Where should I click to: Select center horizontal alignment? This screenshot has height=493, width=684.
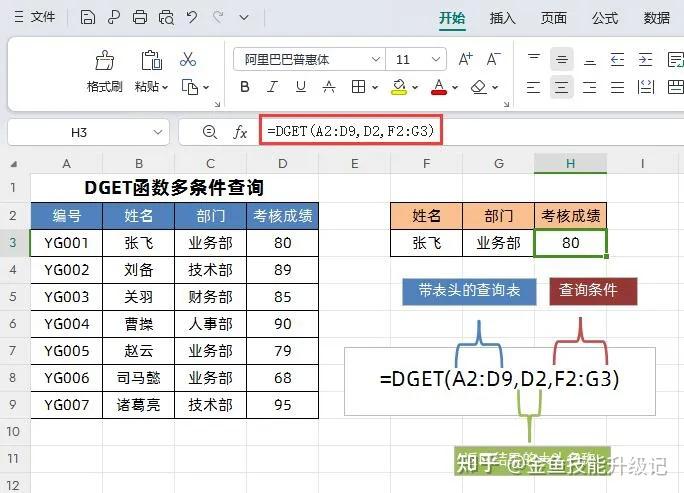(x=561, y=87)
